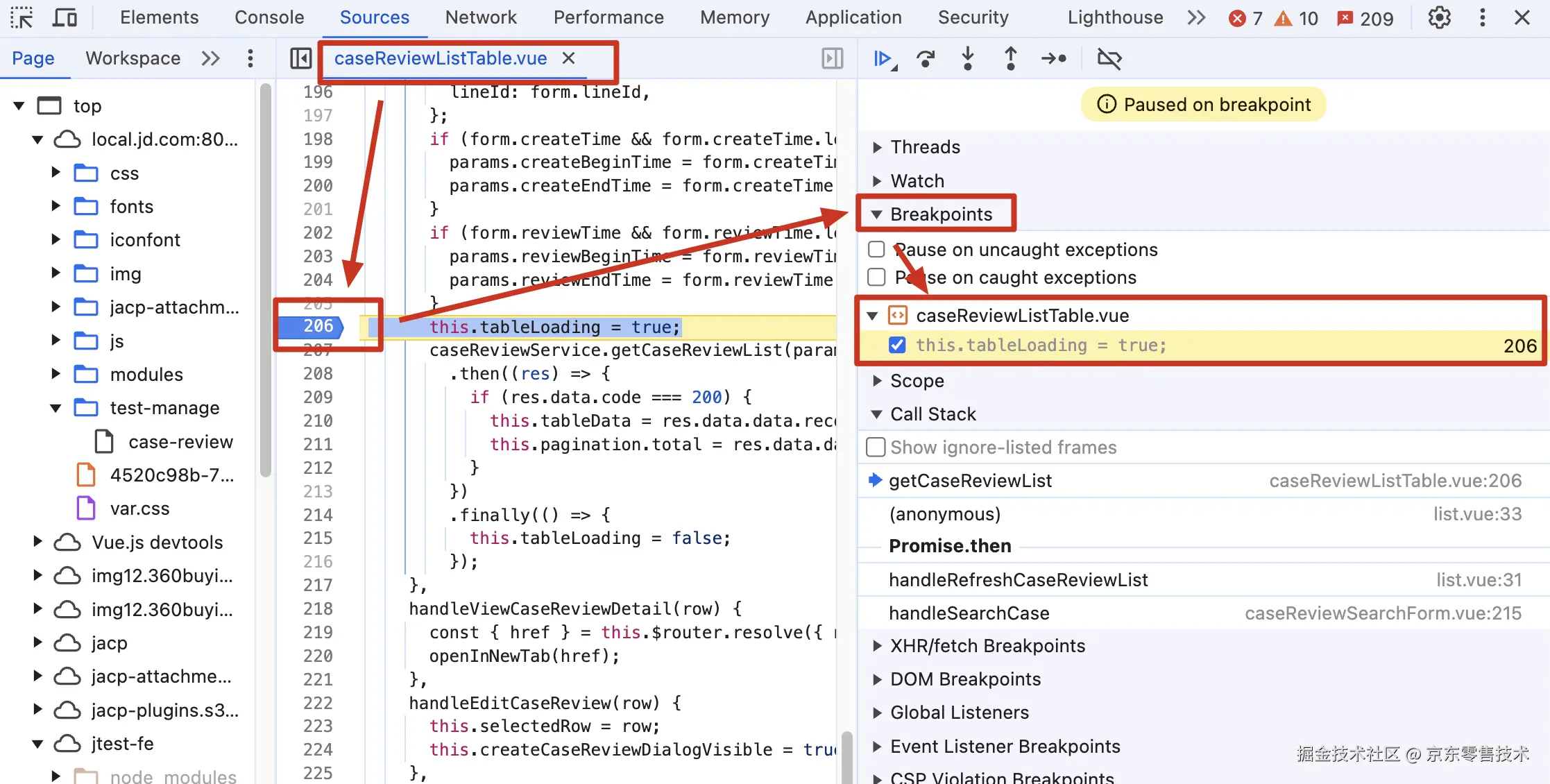The height and width of the screenshot is (784, 1550).
Task: Uncheck breakpoint at line 206
Action: (x=897, y=346)
